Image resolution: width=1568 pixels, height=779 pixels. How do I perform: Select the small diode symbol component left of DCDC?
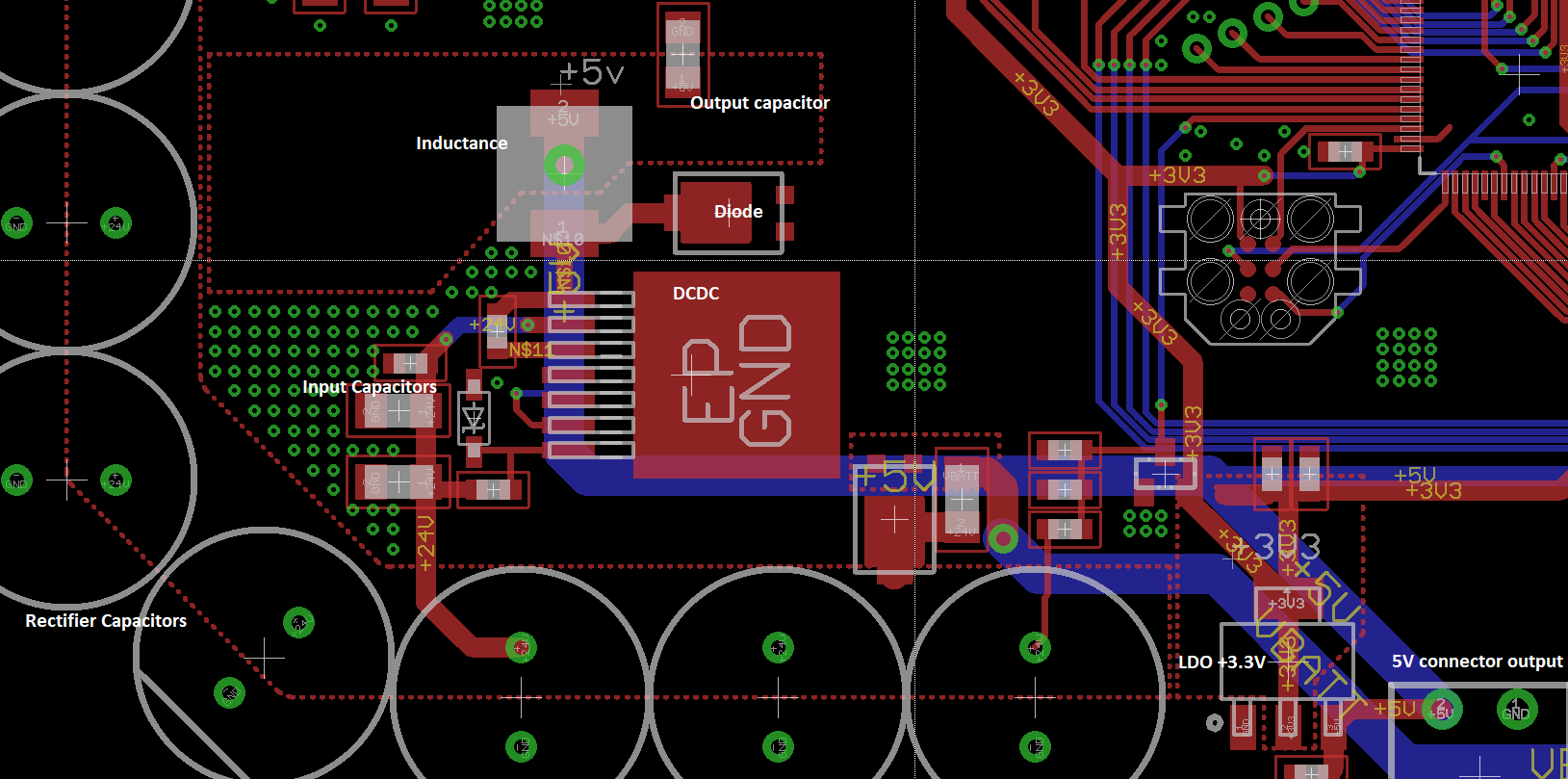click(473, 418)
